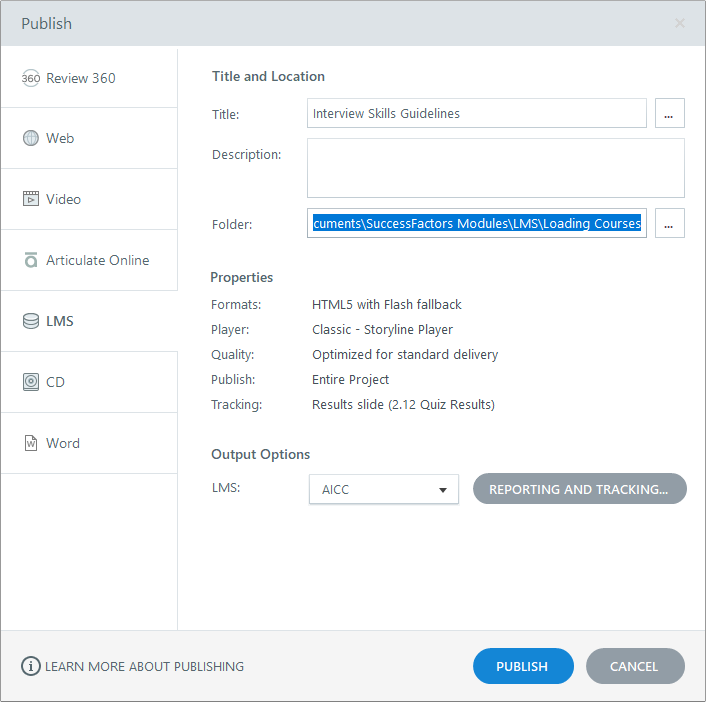Click into the Description text box
This screenshot has width=706, height=702.
(x=495, y=168)
